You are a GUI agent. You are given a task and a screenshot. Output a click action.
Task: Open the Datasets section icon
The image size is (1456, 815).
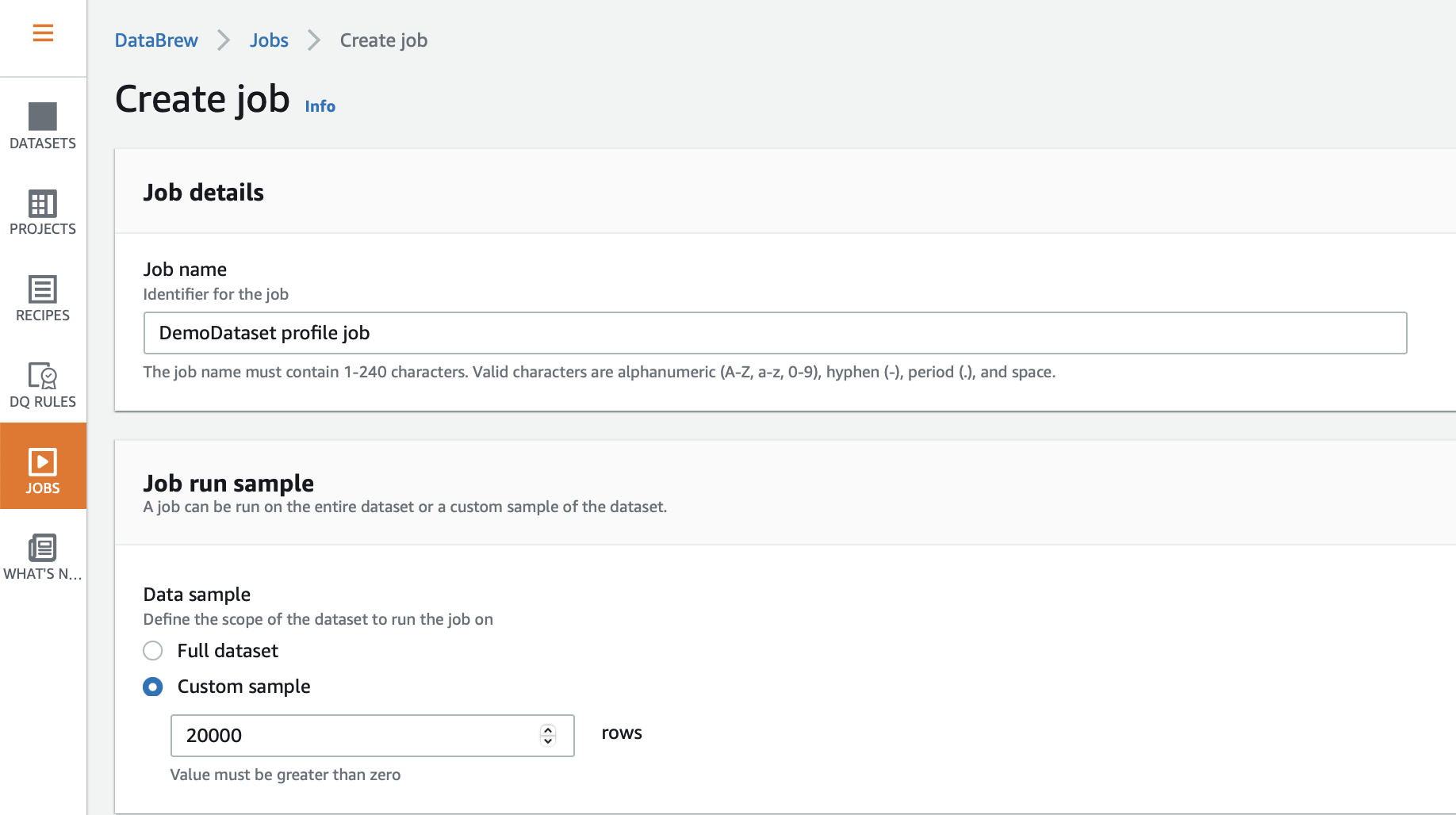coord(43,117)
